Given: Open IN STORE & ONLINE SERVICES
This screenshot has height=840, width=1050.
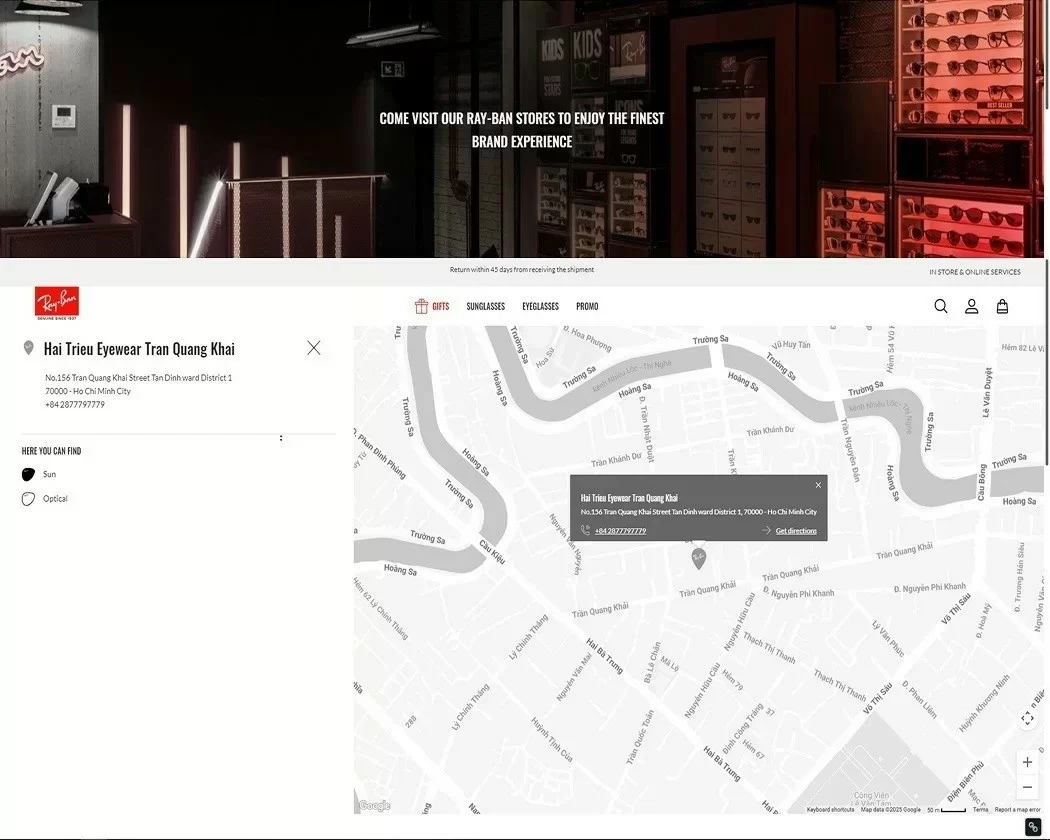Looking at the screenshot, I should pyautogui.click(x=974, y=271).
